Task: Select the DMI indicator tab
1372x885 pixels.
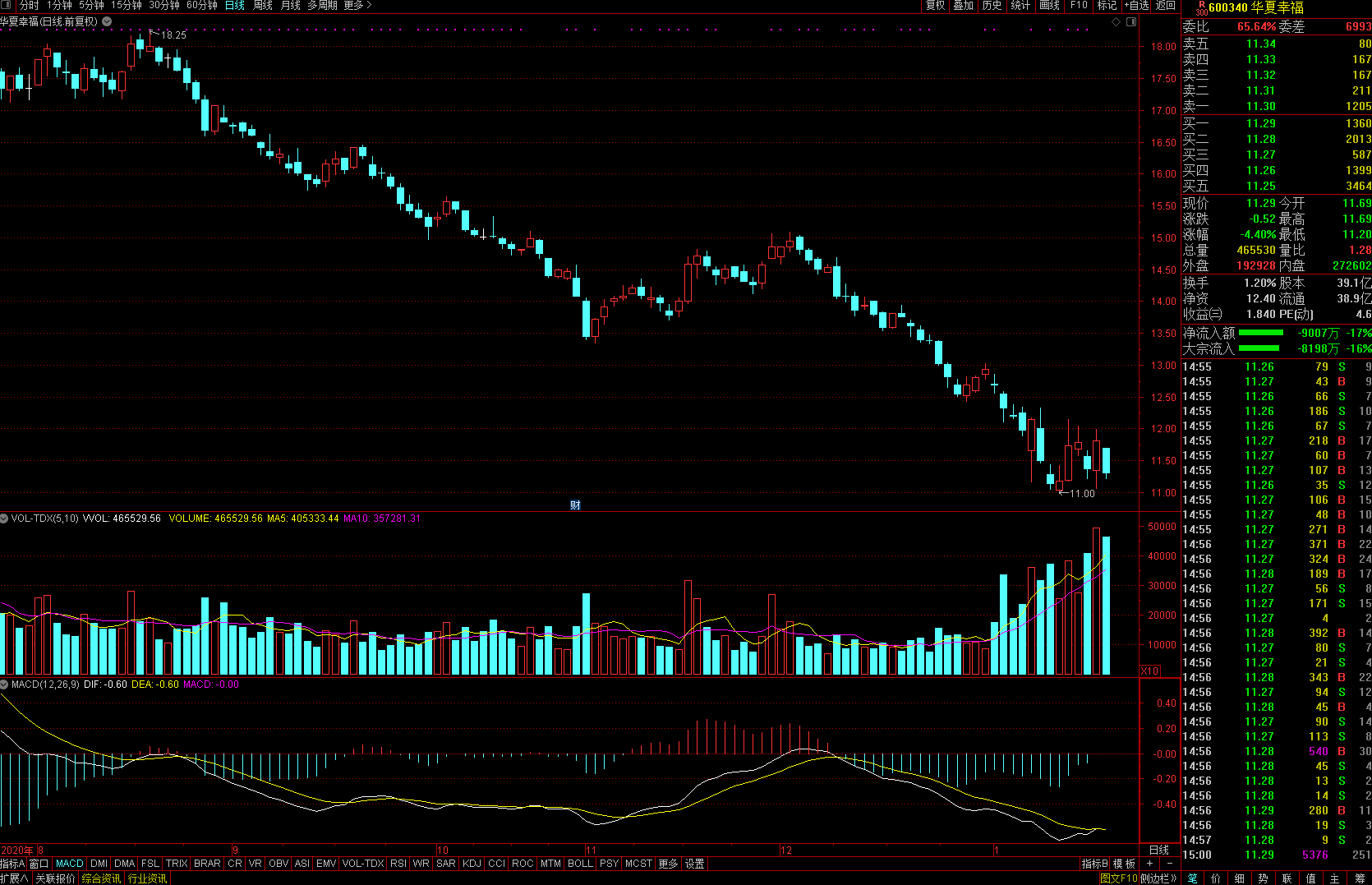Action: click(x=99, y=864)
